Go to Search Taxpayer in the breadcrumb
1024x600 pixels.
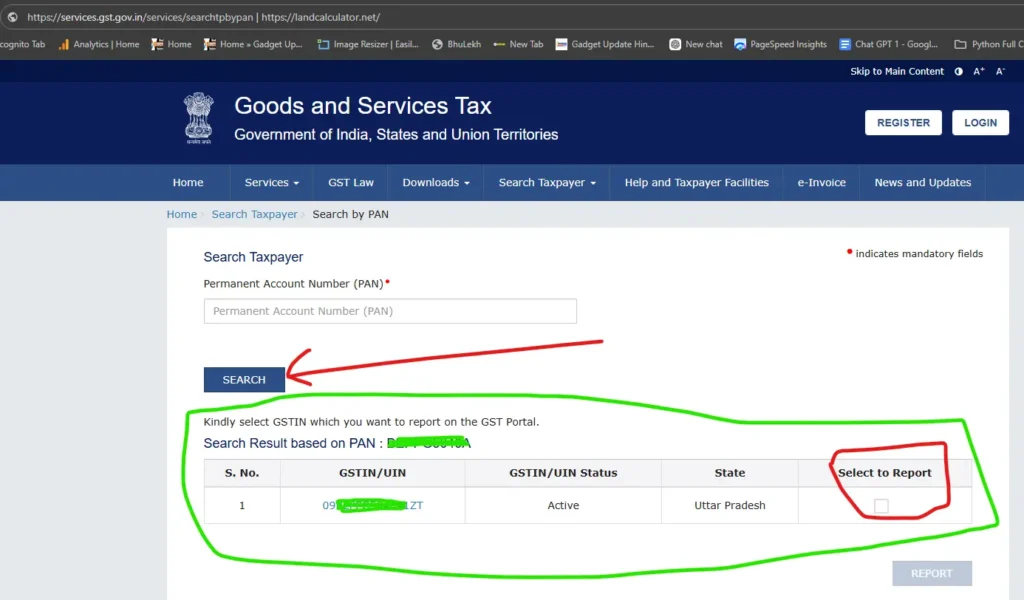[254, 214]
